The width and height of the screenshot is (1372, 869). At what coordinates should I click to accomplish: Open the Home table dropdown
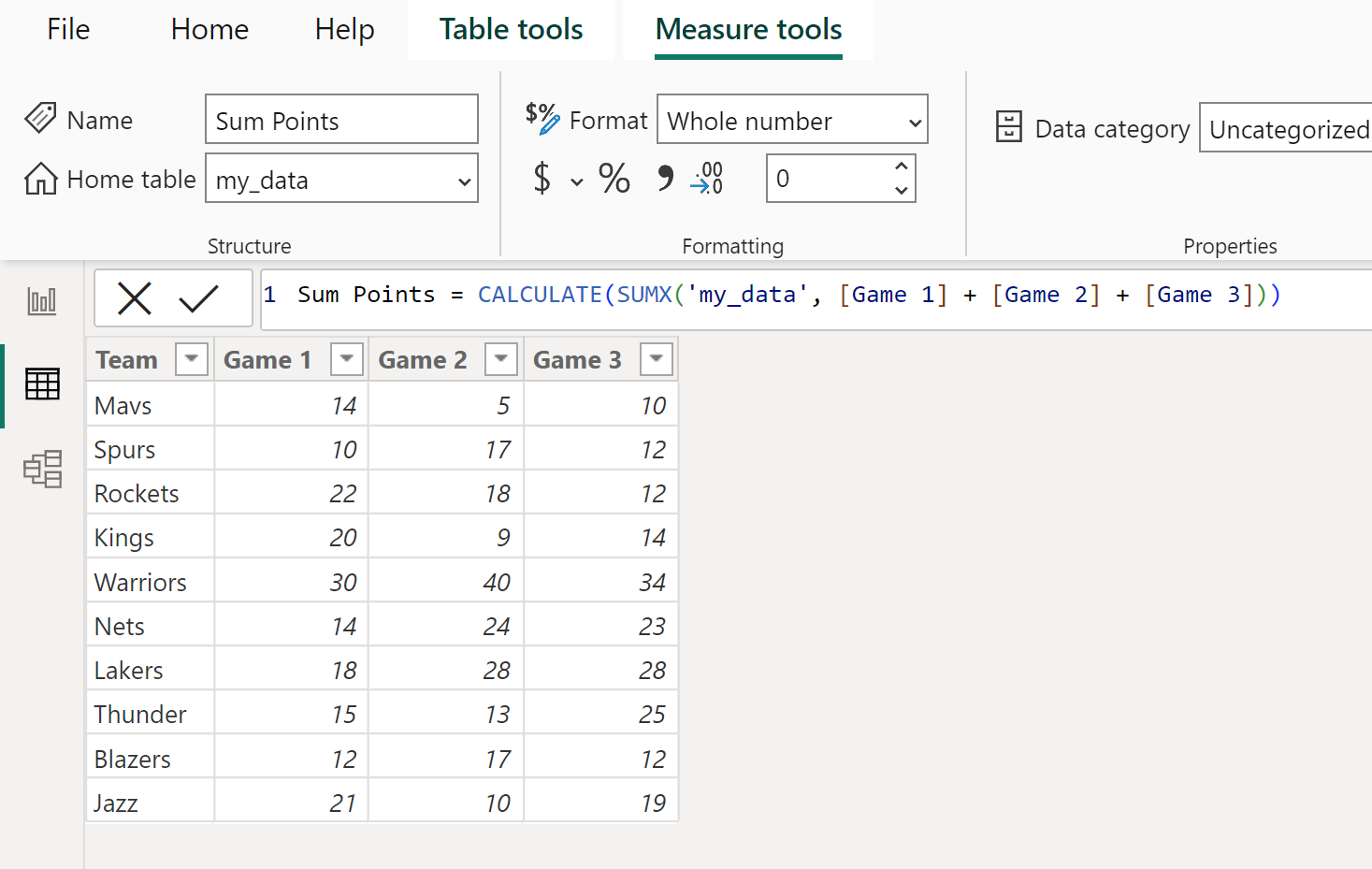465,180
